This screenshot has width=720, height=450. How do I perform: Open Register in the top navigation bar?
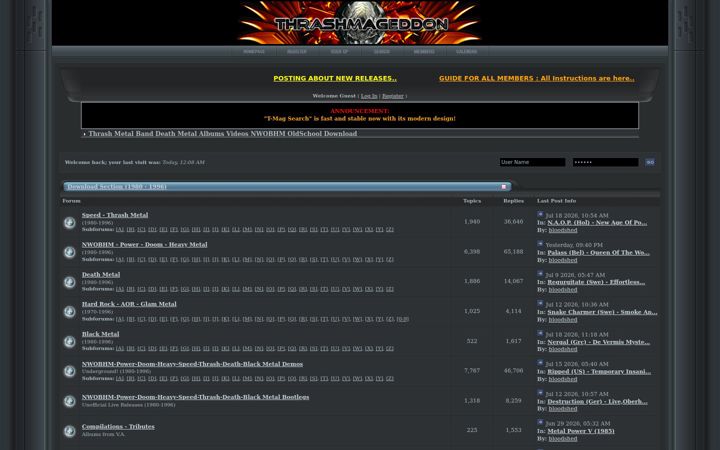click(x=297, y=51)
